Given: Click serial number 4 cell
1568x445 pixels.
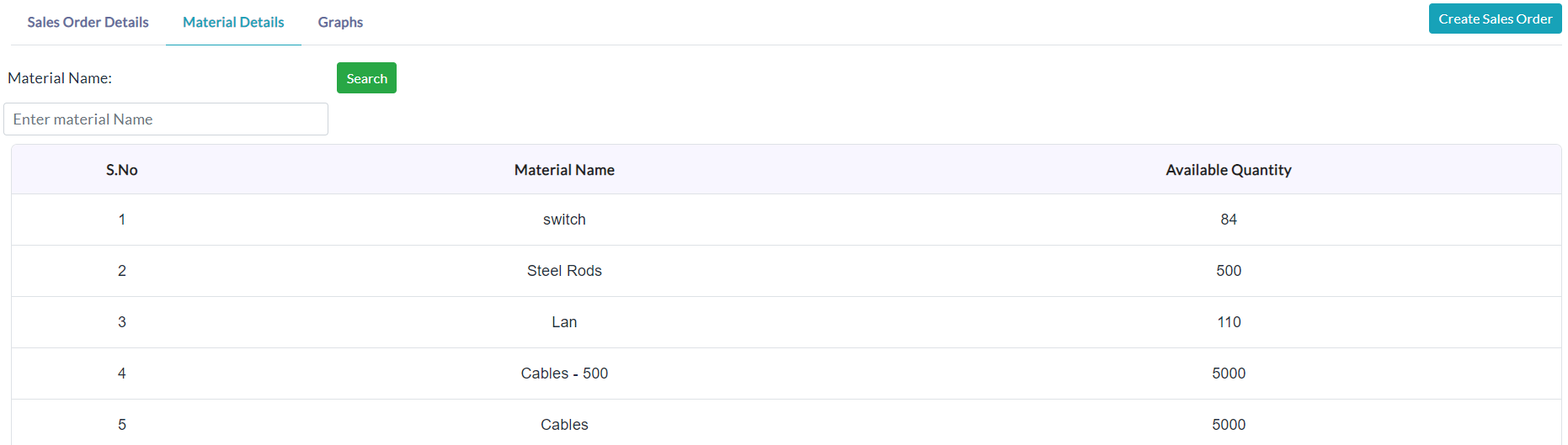Looking at the screenshot, I should [122, 373].
